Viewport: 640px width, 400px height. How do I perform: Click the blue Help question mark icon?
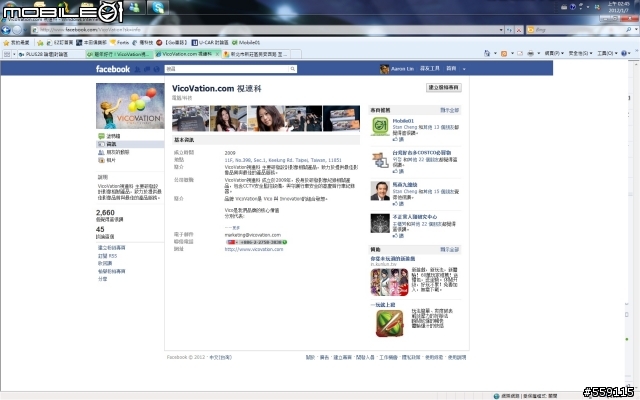click(x=624, y=53)
